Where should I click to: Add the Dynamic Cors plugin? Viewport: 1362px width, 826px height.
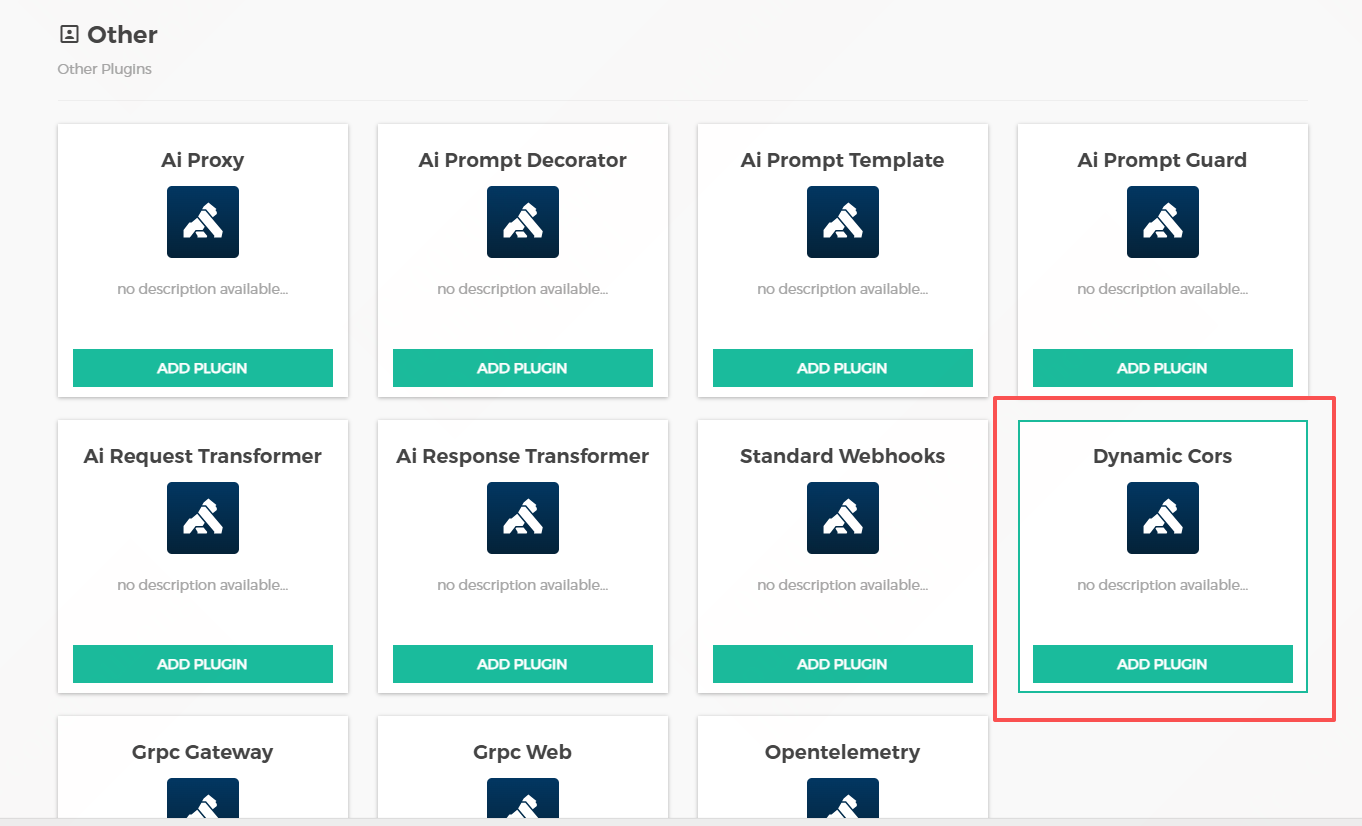(x=1163, y=664)
